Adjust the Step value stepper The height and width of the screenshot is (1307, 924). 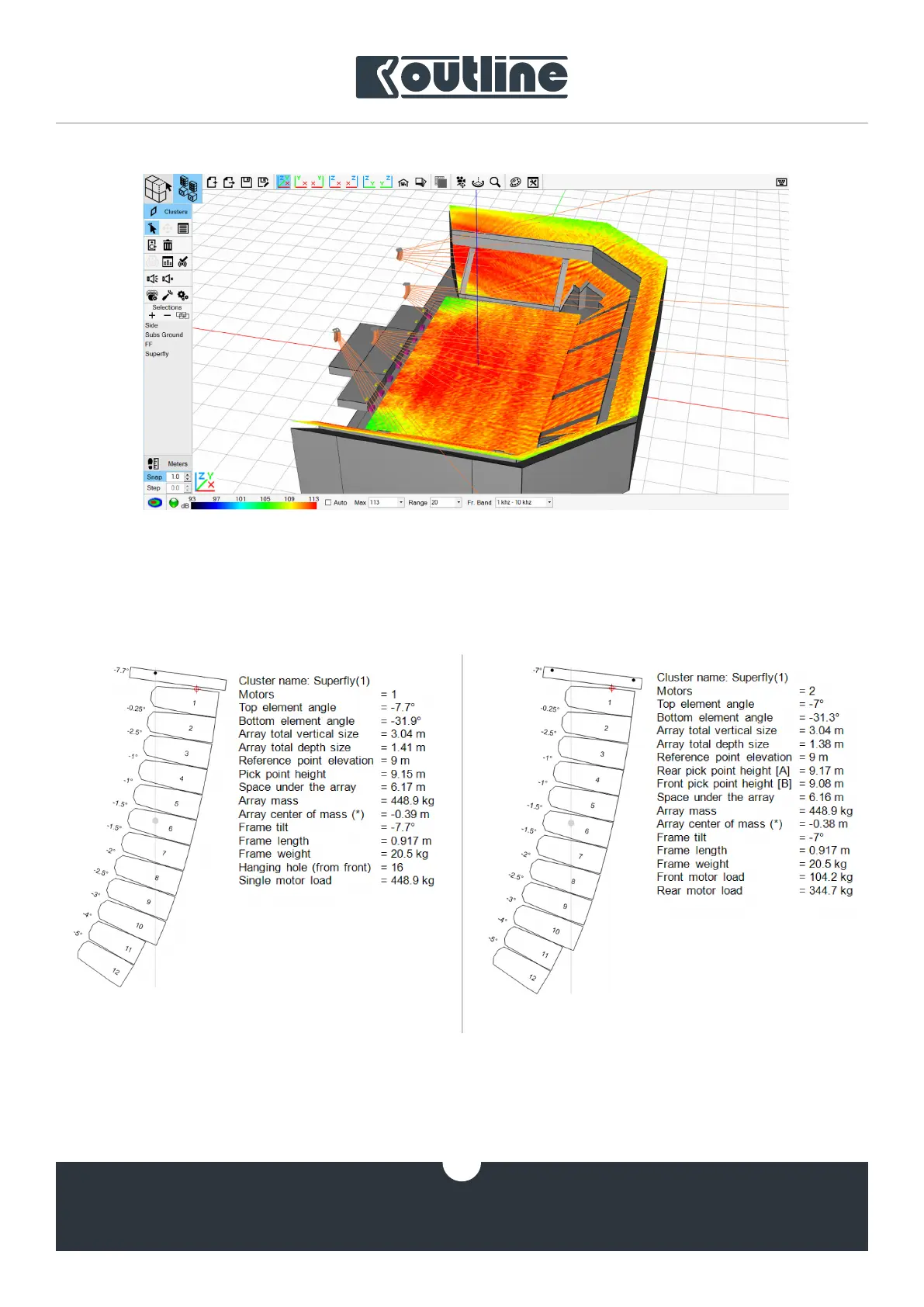point(188,488)
